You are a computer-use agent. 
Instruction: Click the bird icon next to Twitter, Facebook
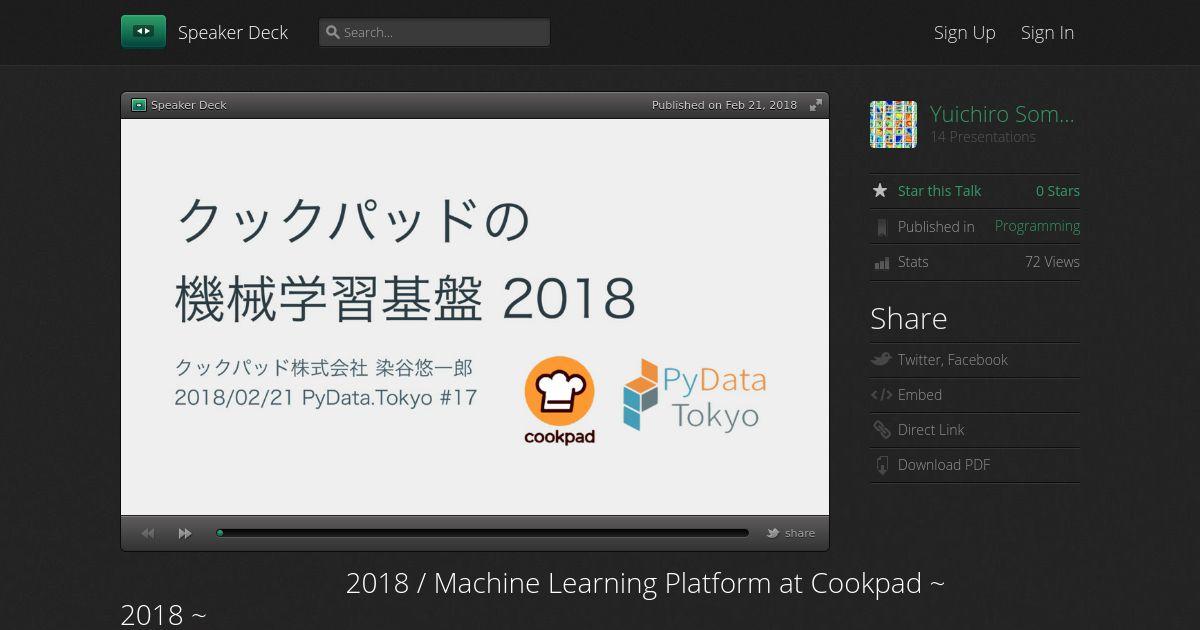[881, 359]
